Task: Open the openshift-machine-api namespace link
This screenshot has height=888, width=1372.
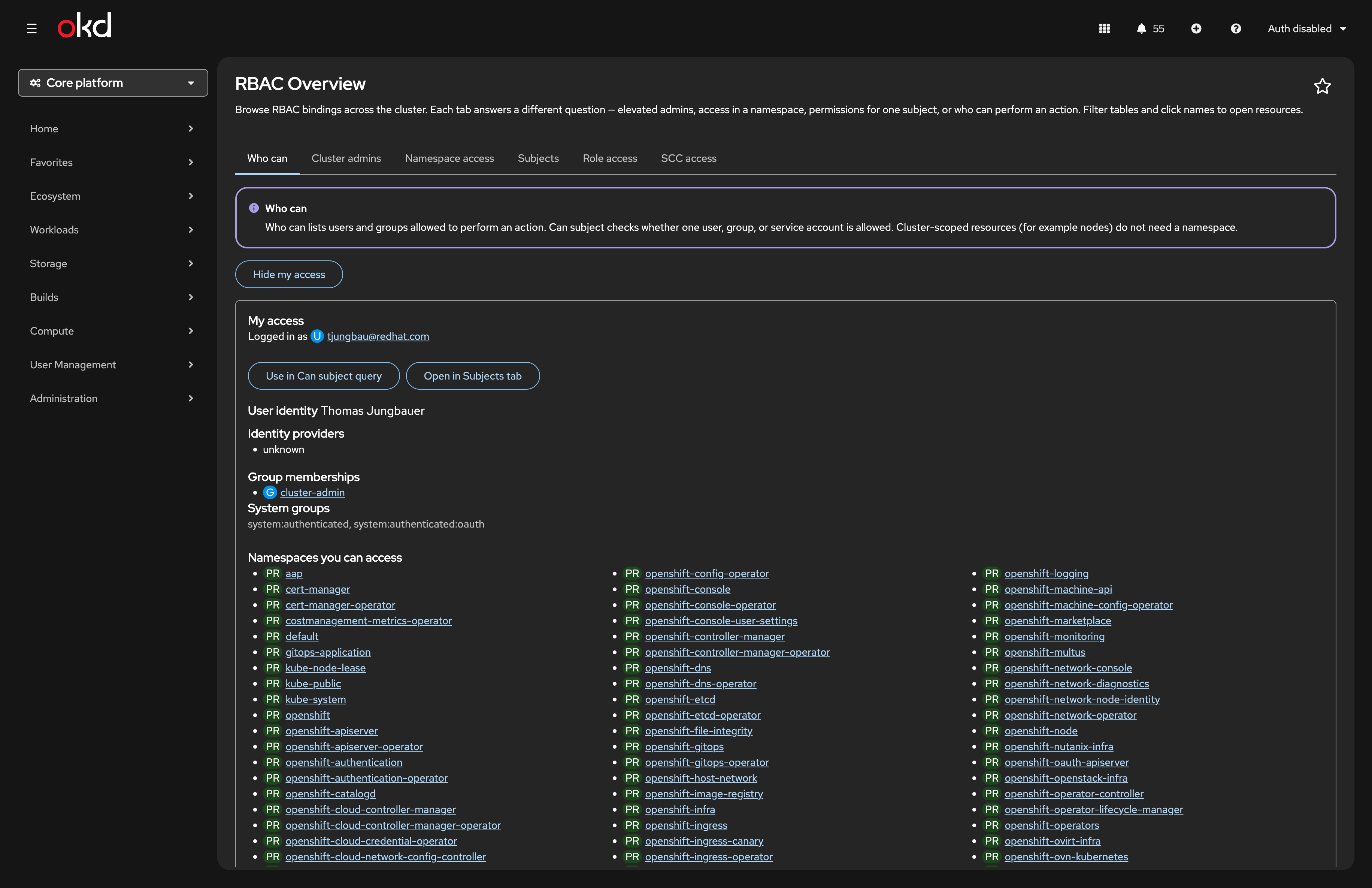Action: tap(1058, 589)
